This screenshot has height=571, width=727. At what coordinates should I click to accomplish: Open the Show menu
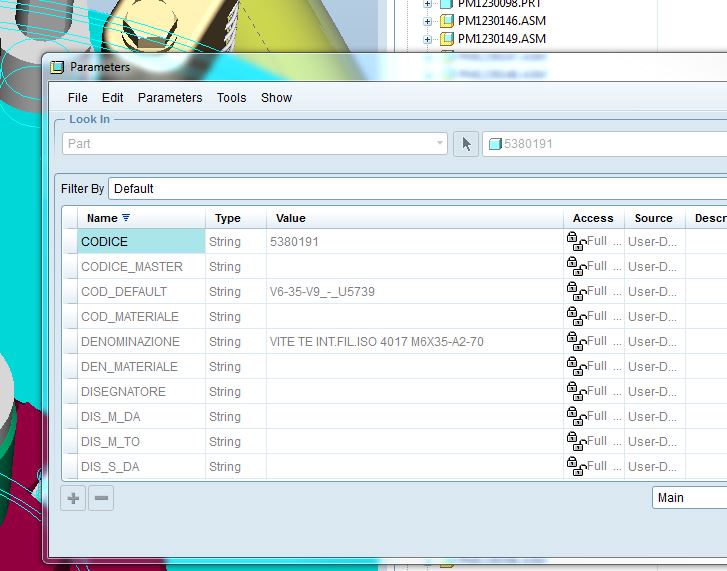pos(276,98)
